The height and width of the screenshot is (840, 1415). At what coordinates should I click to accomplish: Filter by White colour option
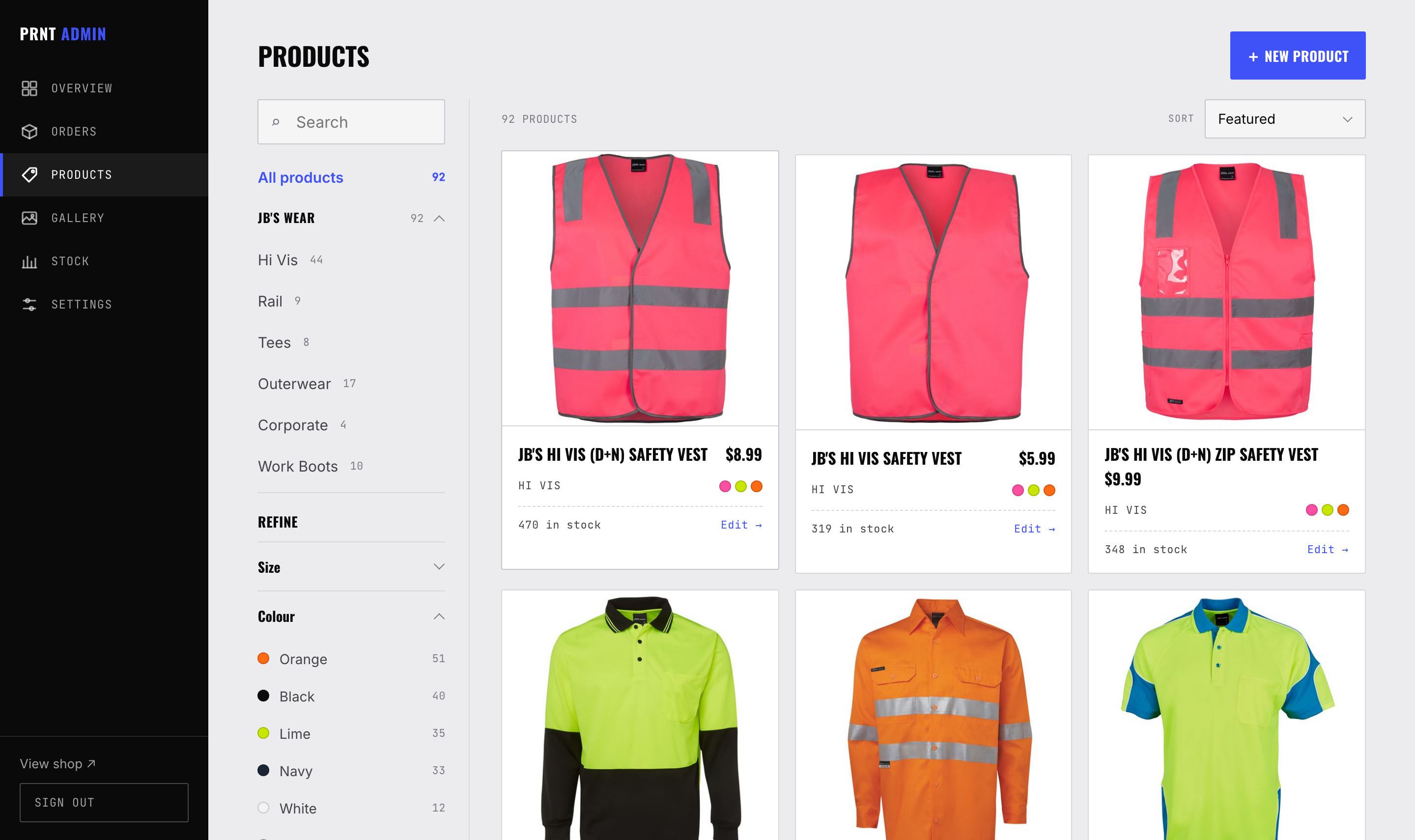pyautogui.click(x=351, y=808)
